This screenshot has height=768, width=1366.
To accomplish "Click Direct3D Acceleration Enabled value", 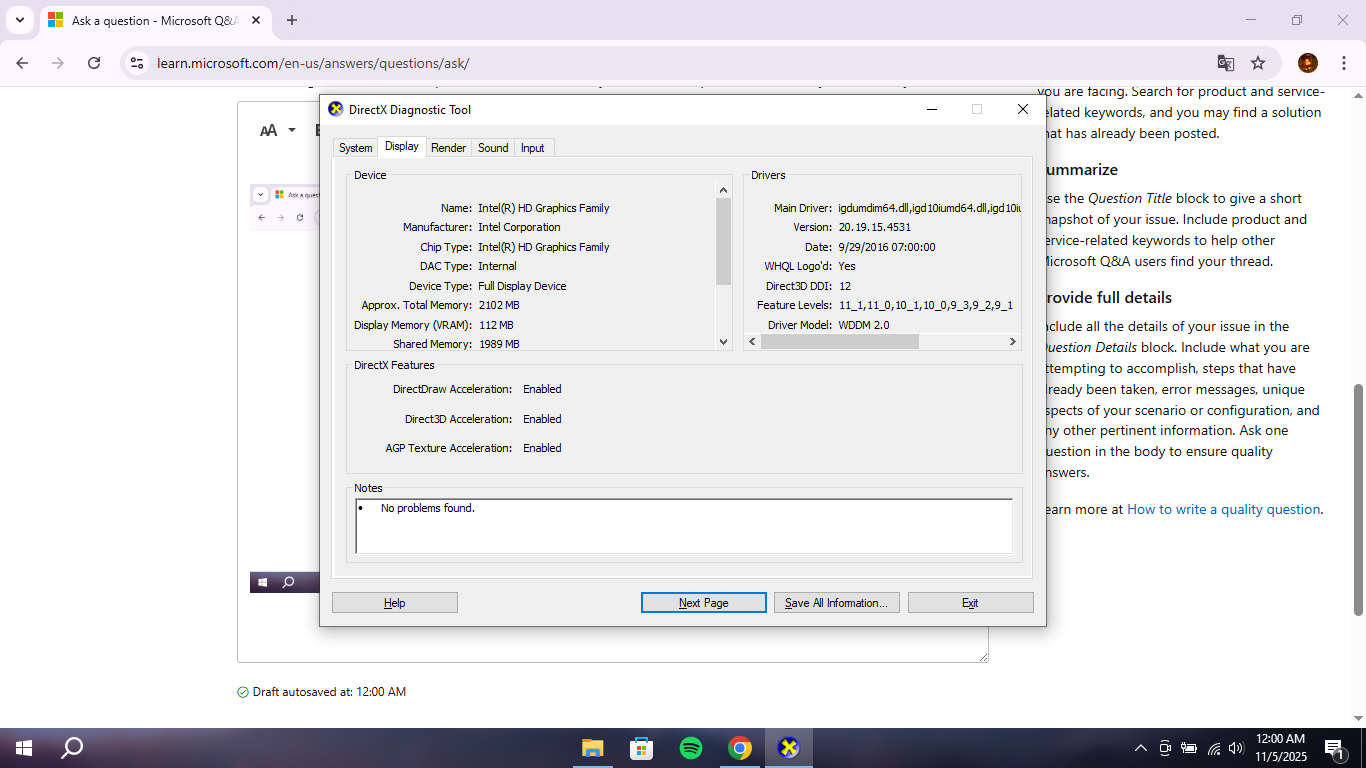I will coord(542,419).
